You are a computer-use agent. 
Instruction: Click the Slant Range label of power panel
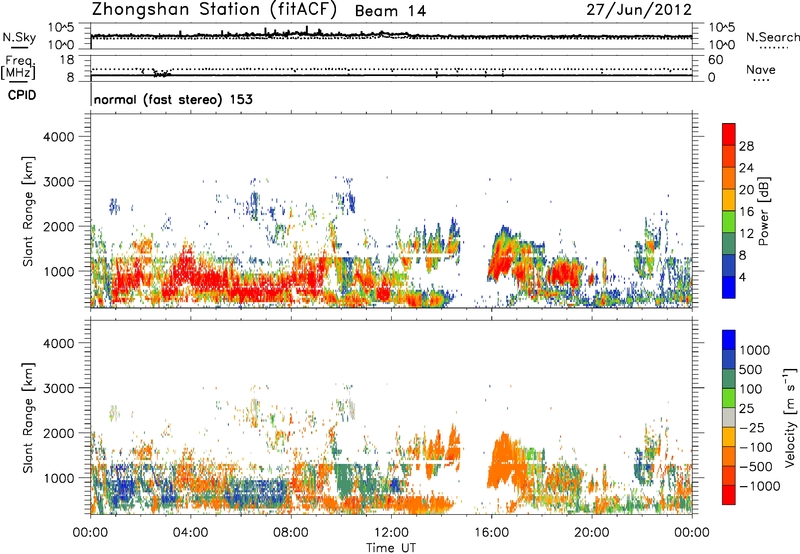(28, 211)
